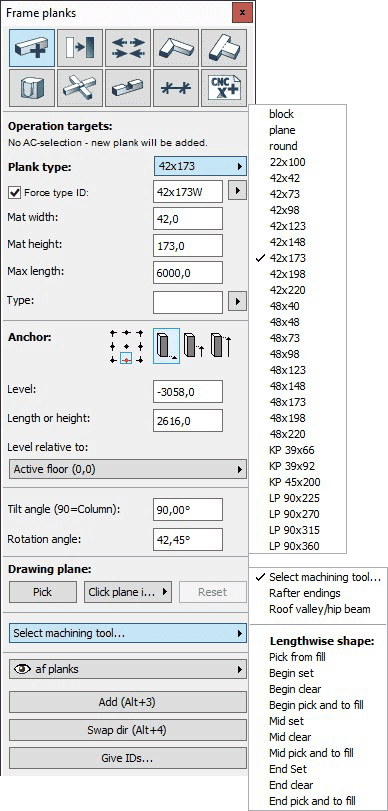388x811 pixels.
Task: Choose the four-arrows stretch/shrink icon
Action: coord(128,48)
